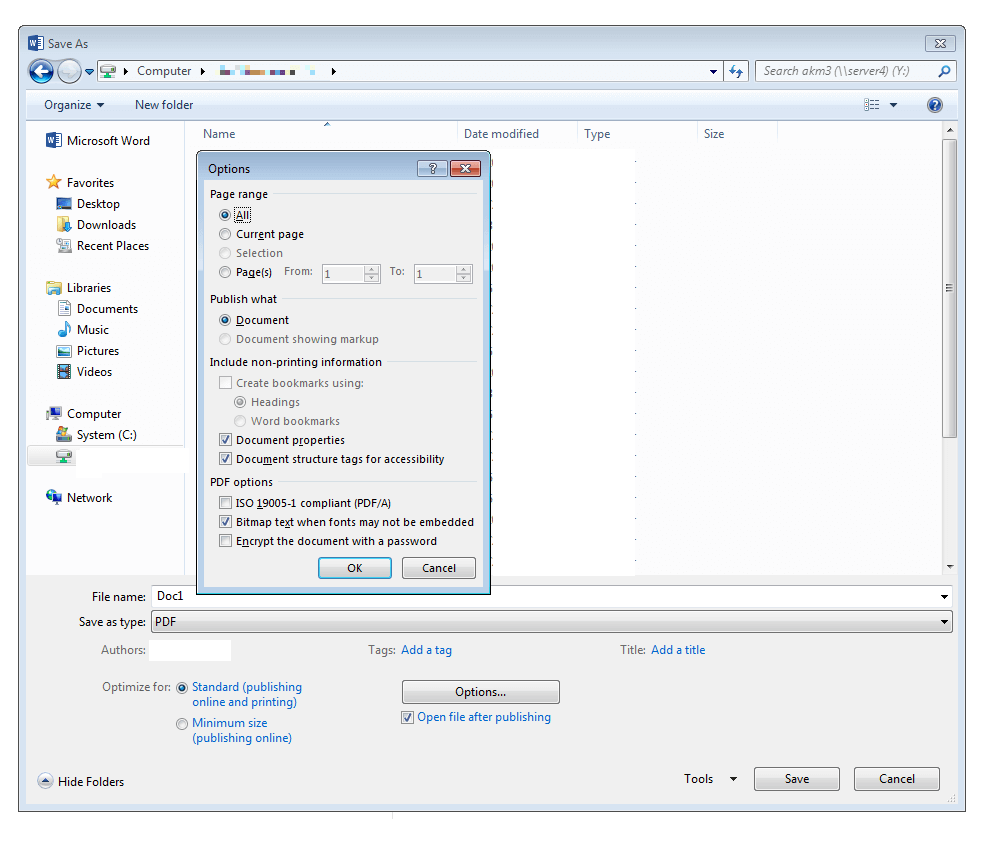Expand the recent pages dropdown arrow

89,71
